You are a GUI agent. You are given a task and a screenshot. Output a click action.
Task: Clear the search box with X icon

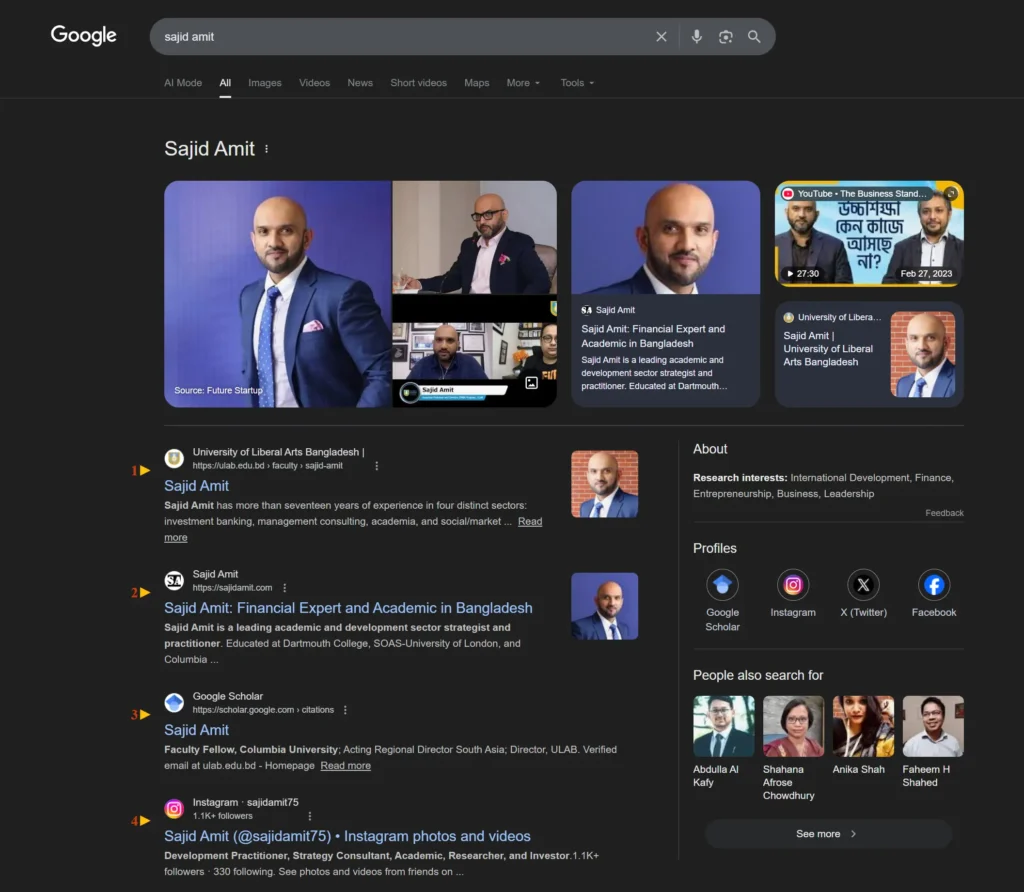661,37
